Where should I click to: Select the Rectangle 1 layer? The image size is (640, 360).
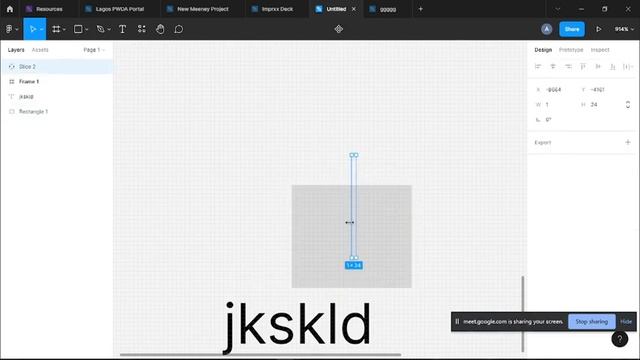(57, 111)
